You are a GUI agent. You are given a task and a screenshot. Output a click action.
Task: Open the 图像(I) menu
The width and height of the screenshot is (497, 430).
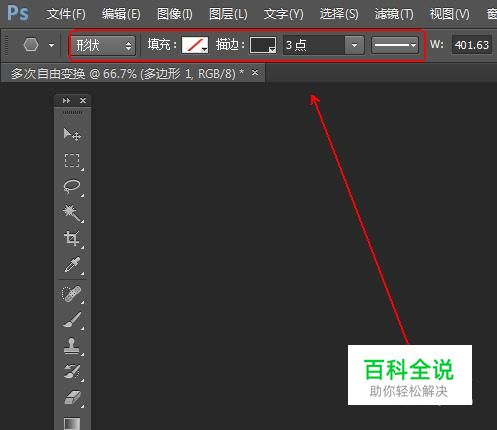(x=175, y=14)
